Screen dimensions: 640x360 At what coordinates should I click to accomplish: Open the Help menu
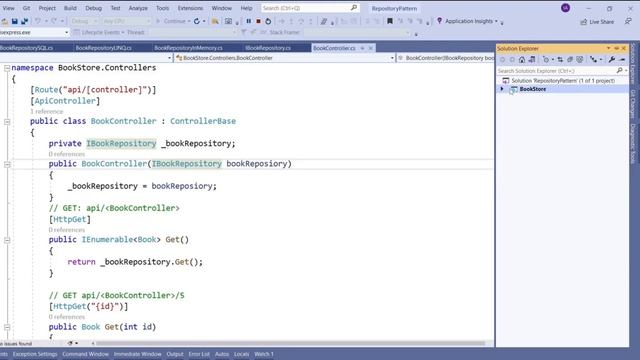tap(246, 8)
